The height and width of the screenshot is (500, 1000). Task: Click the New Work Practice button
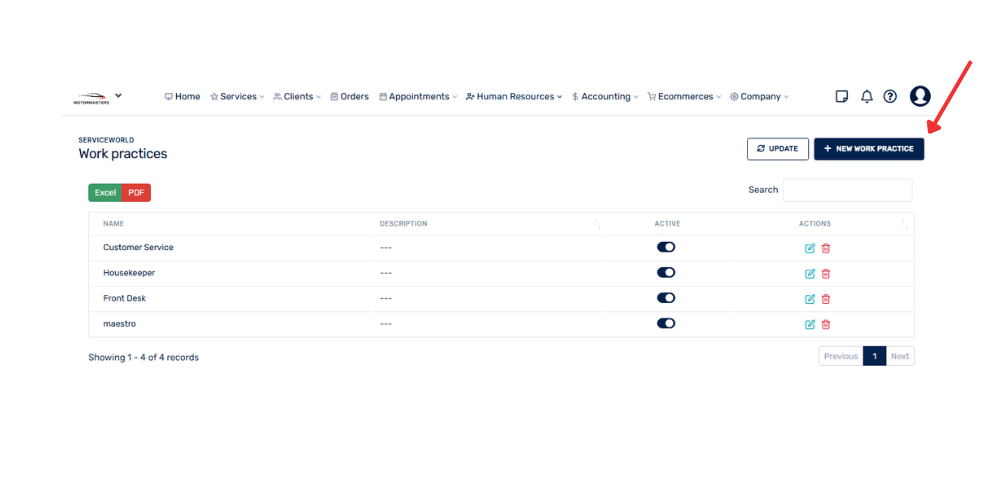(869, 149)
